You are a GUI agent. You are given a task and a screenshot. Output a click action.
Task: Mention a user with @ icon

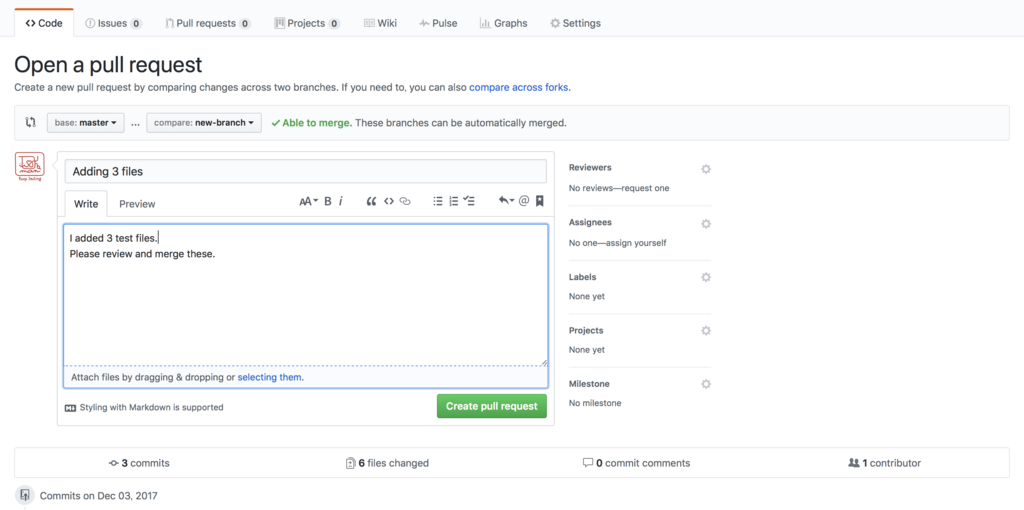tap(524, 201)
